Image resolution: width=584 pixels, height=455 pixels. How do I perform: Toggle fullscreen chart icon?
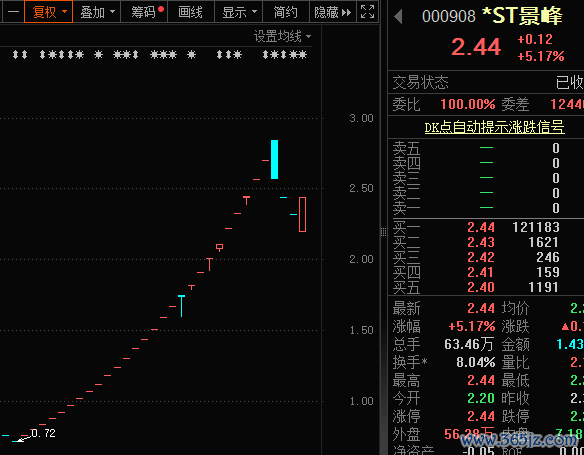(x=367, y=12)
